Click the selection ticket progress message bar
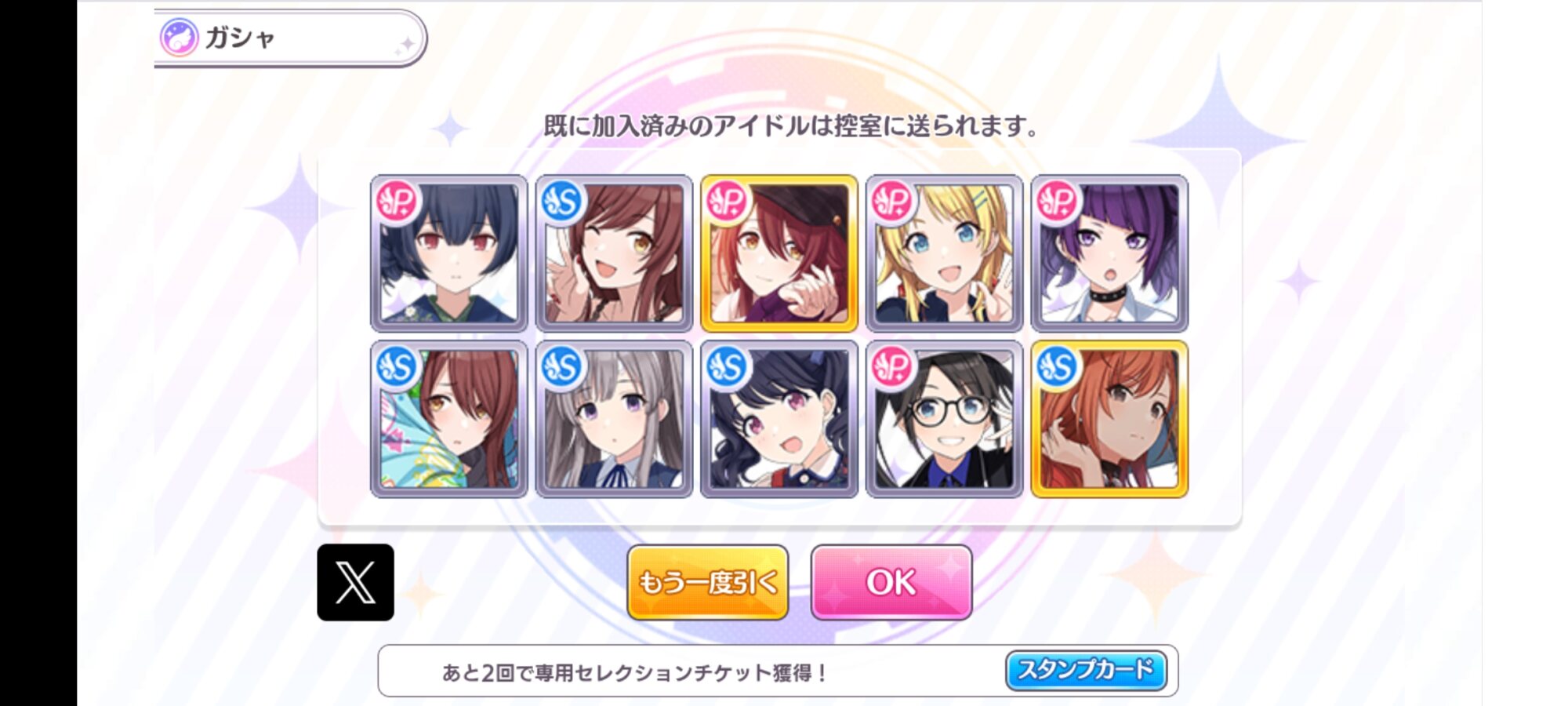The image size is (1568, 706). tap(778, 671)
